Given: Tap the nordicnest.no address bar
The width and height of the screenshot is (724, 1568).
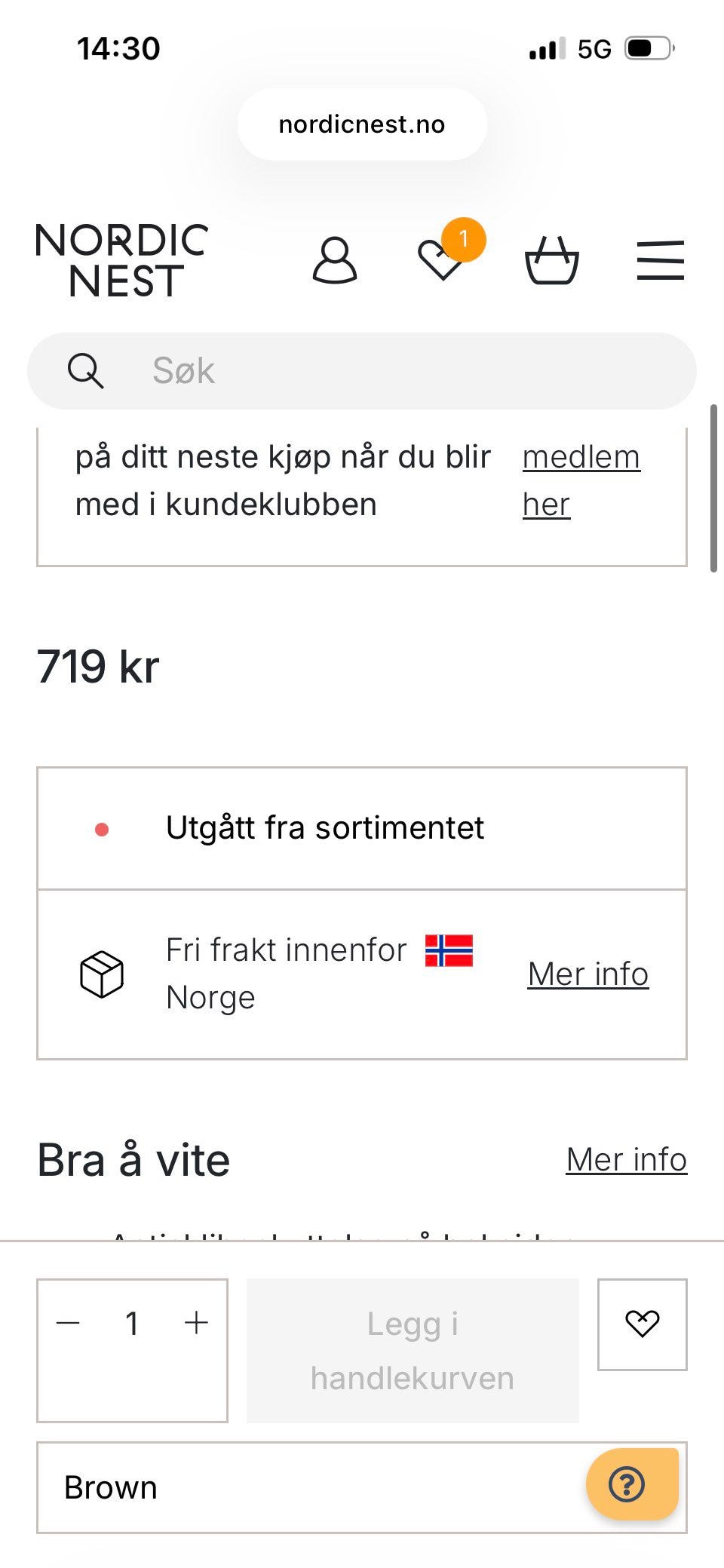Looking at the screenshot, I should tap(362, 124).
